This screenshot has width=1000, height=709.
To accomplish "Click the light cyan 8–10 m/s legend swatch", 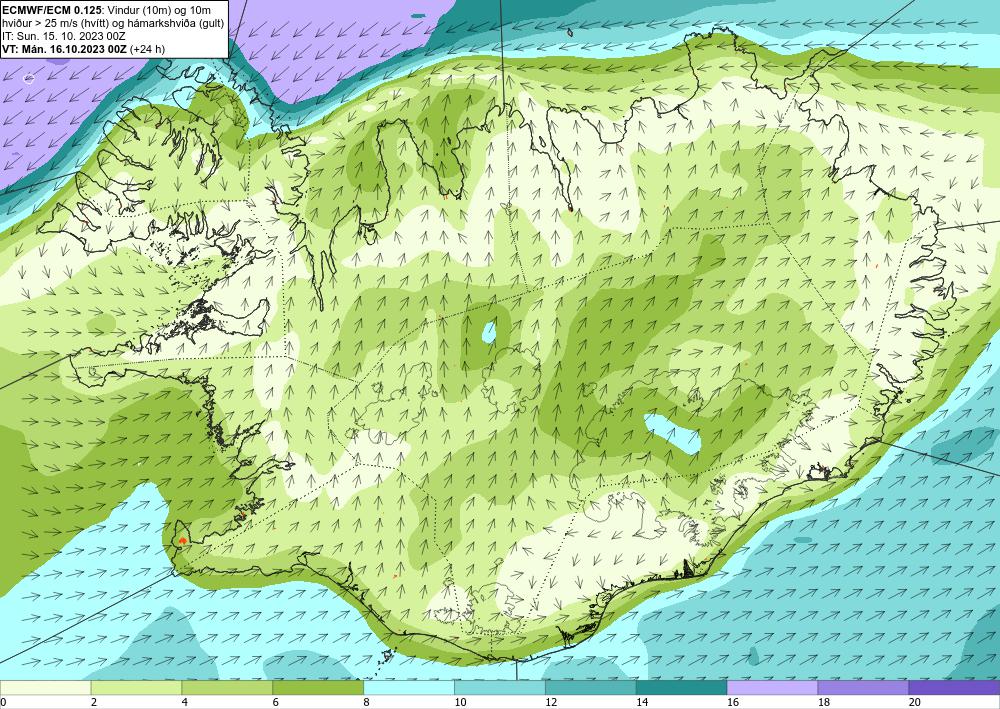I will [409, 688].
